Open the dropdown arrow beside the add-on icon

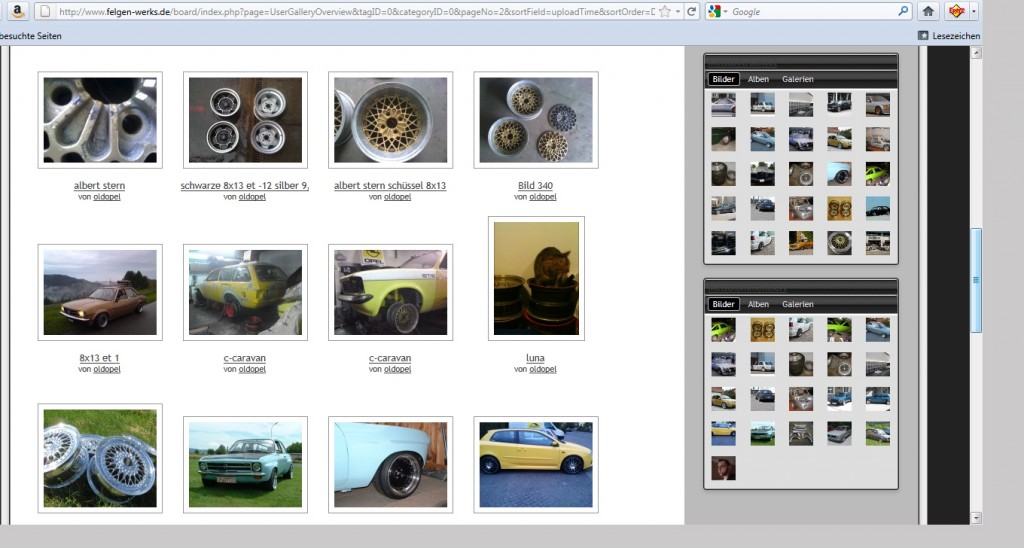pos(973,11)
